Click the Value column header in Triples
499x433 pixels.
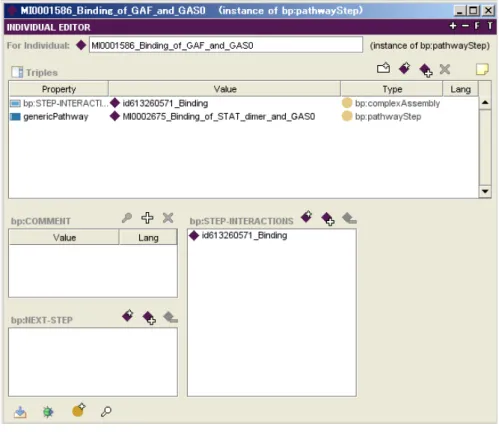click(225, 89)
